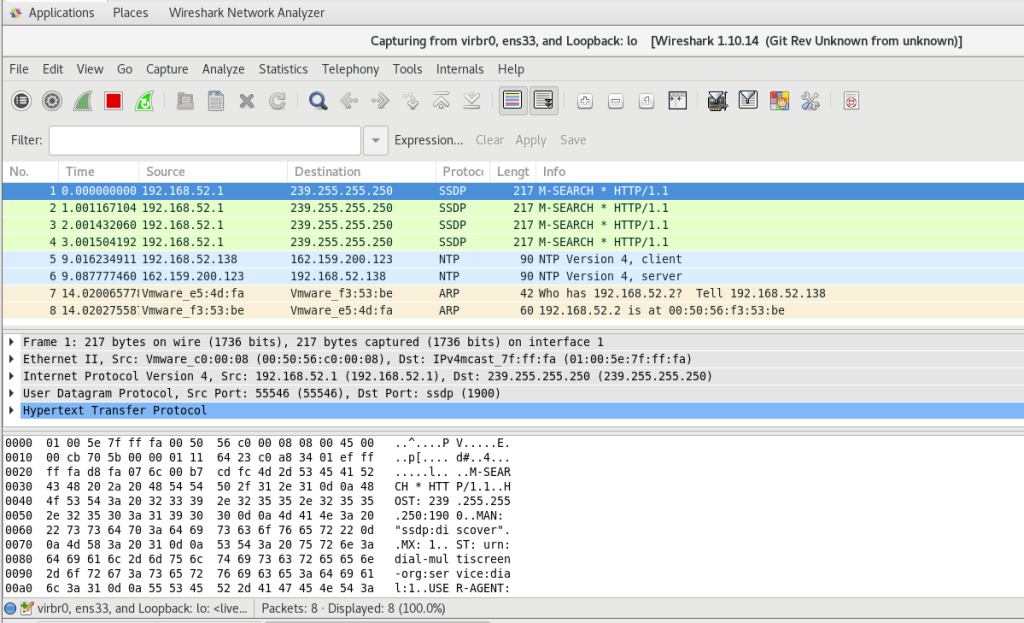Open display filters funnel icon
The image size is (1024, 623).
tap(748, 101)
